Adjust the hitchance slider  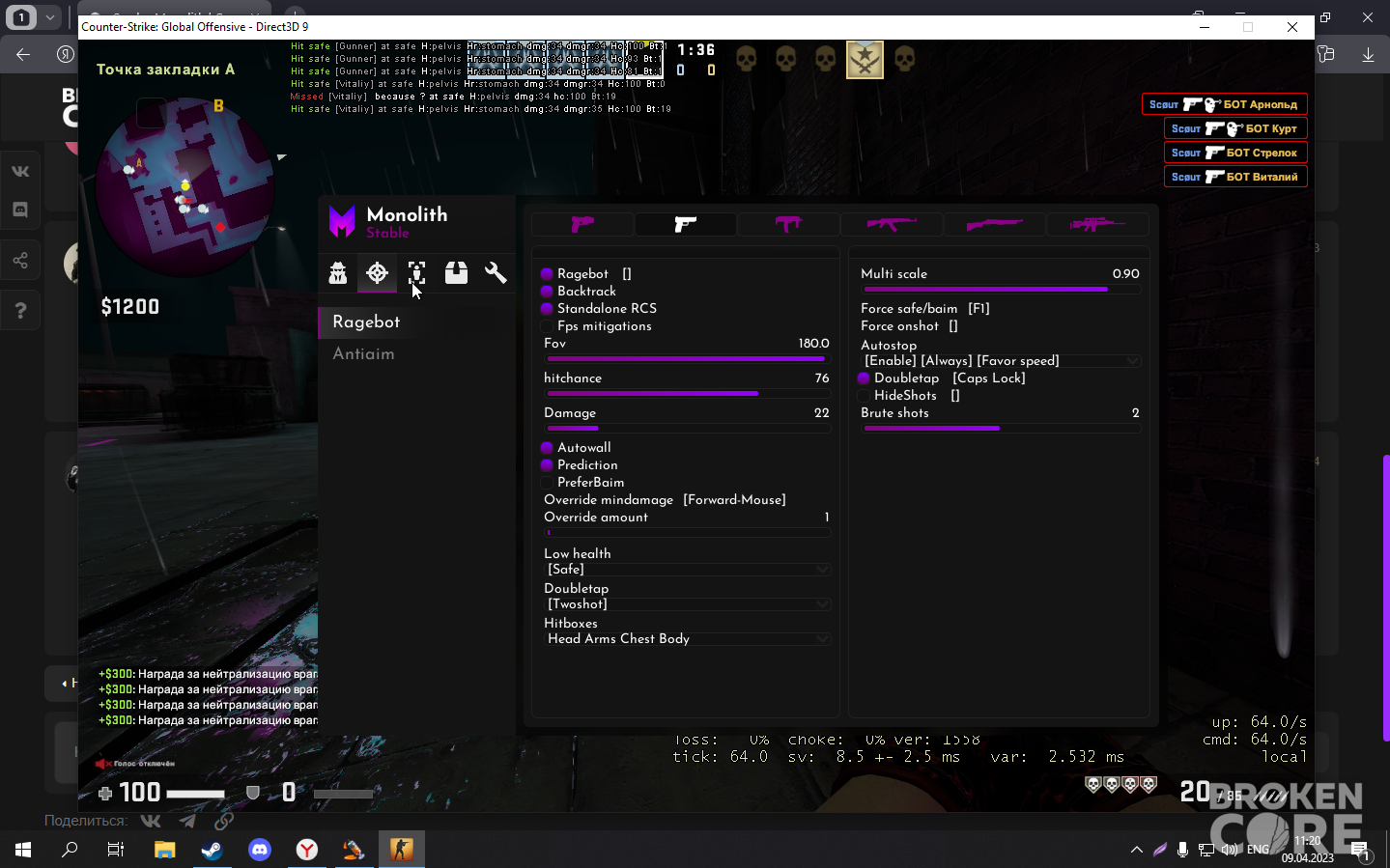(x=687, y=394)
